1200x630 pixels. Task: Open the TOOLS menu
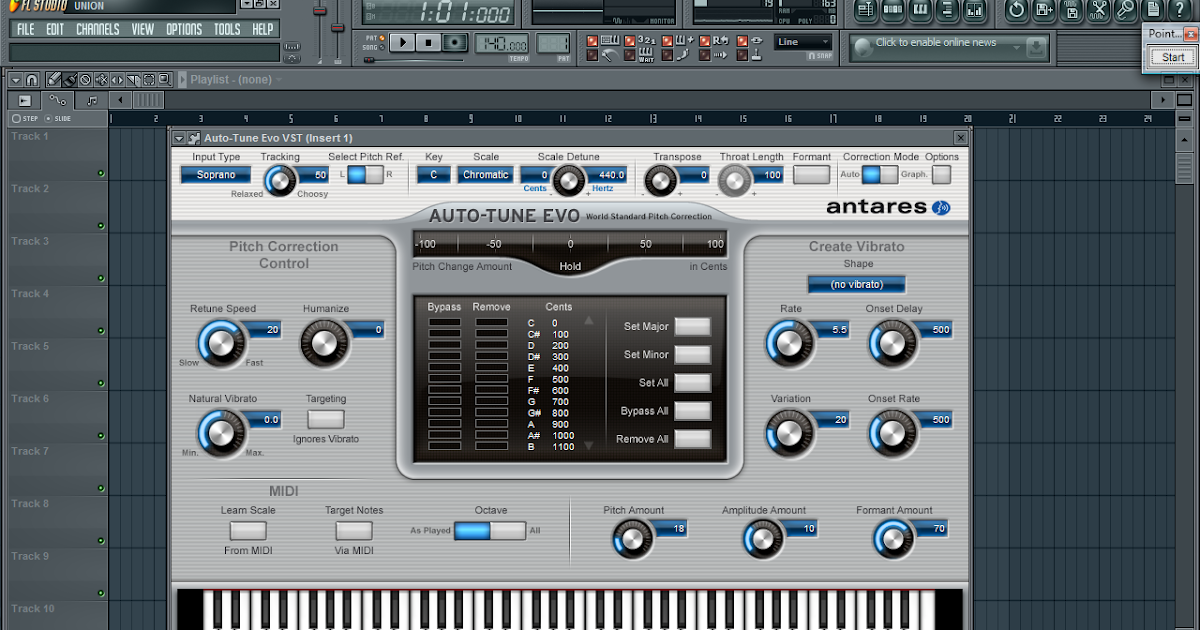pyautogui.click(x=227, y=29)
